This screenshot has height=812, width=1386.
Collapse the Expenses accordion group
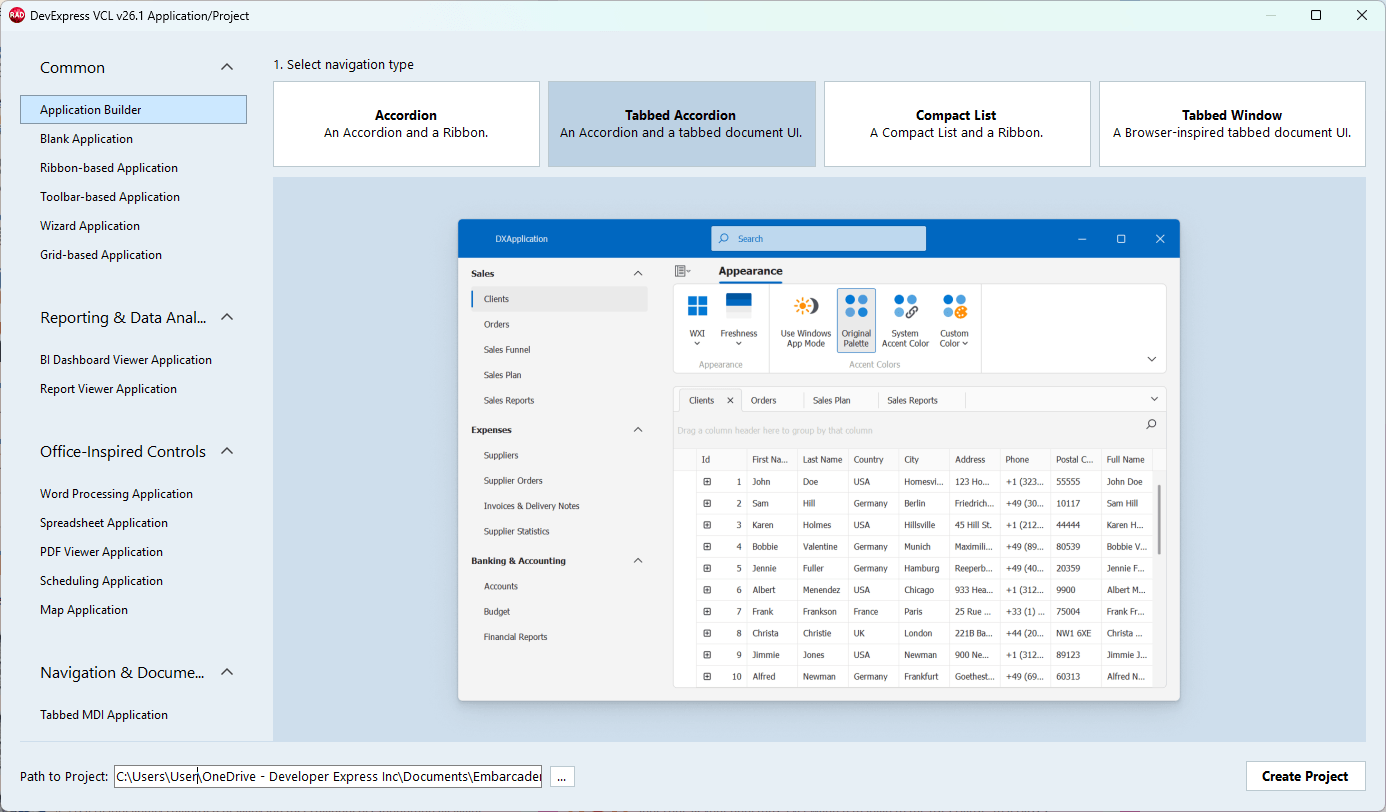click(x=638, y=430)
